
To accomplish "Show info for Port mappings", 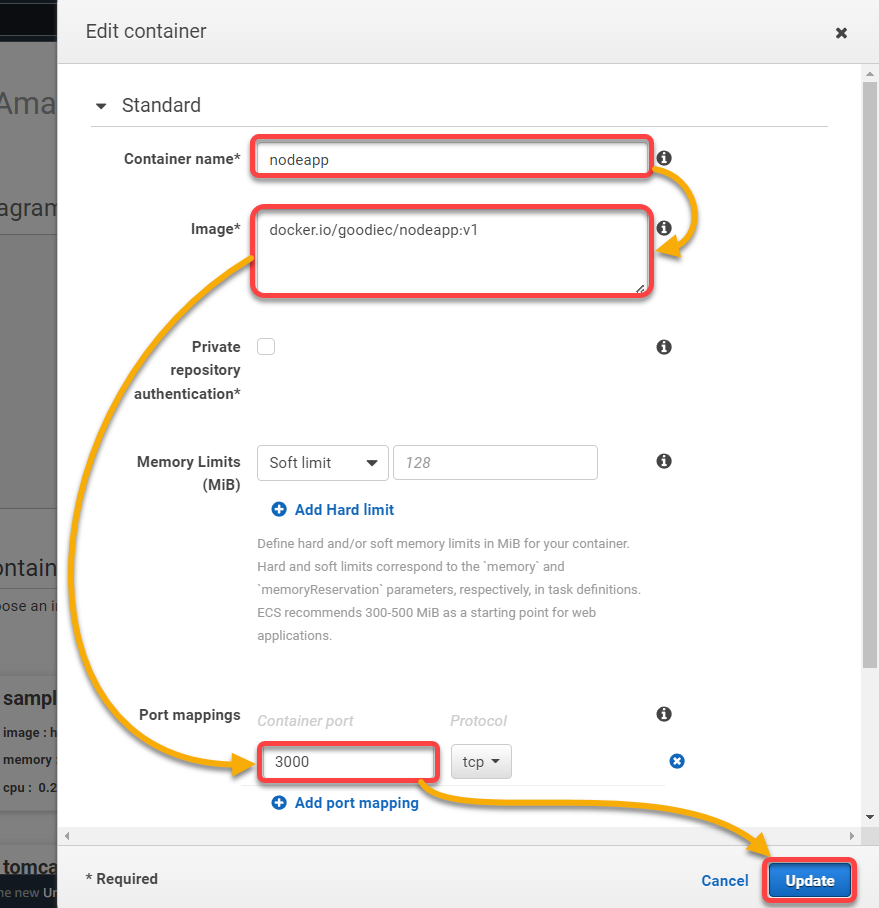I will [664, 714].
